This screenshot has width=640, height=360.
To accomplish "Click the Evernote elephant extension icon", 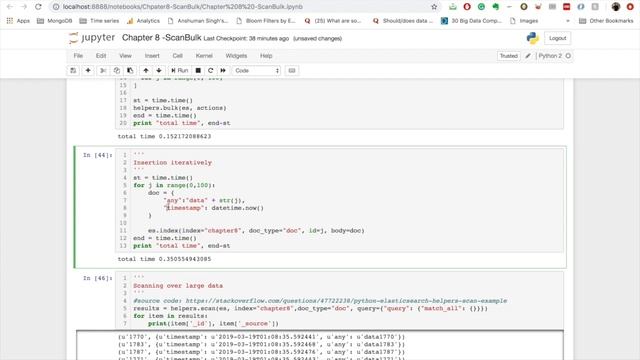I will point(496,7).
